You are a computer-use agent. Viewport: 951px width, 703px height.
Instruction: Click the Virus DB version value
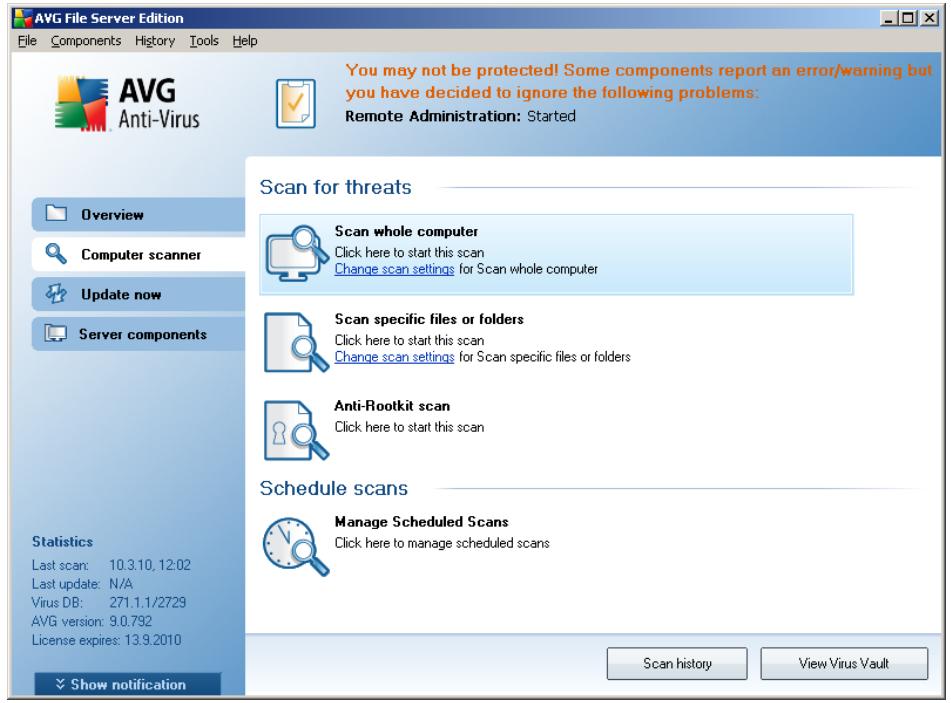coord(147,603)
